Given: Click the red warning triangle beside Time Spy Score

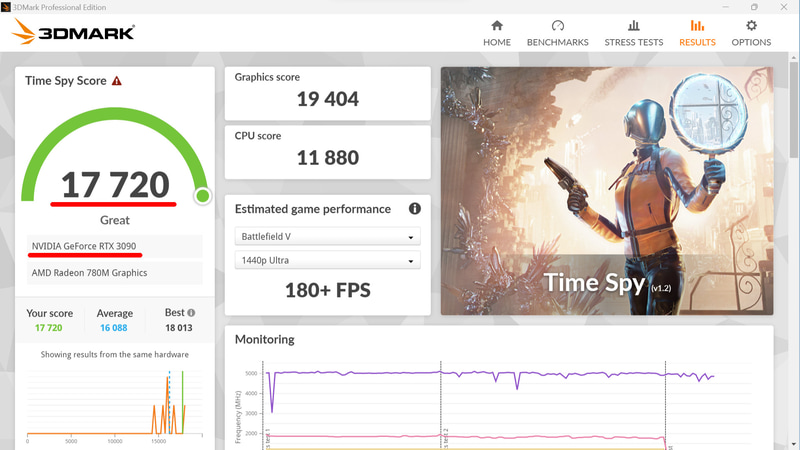Looking at the screenshot, I should pos(117,81).
